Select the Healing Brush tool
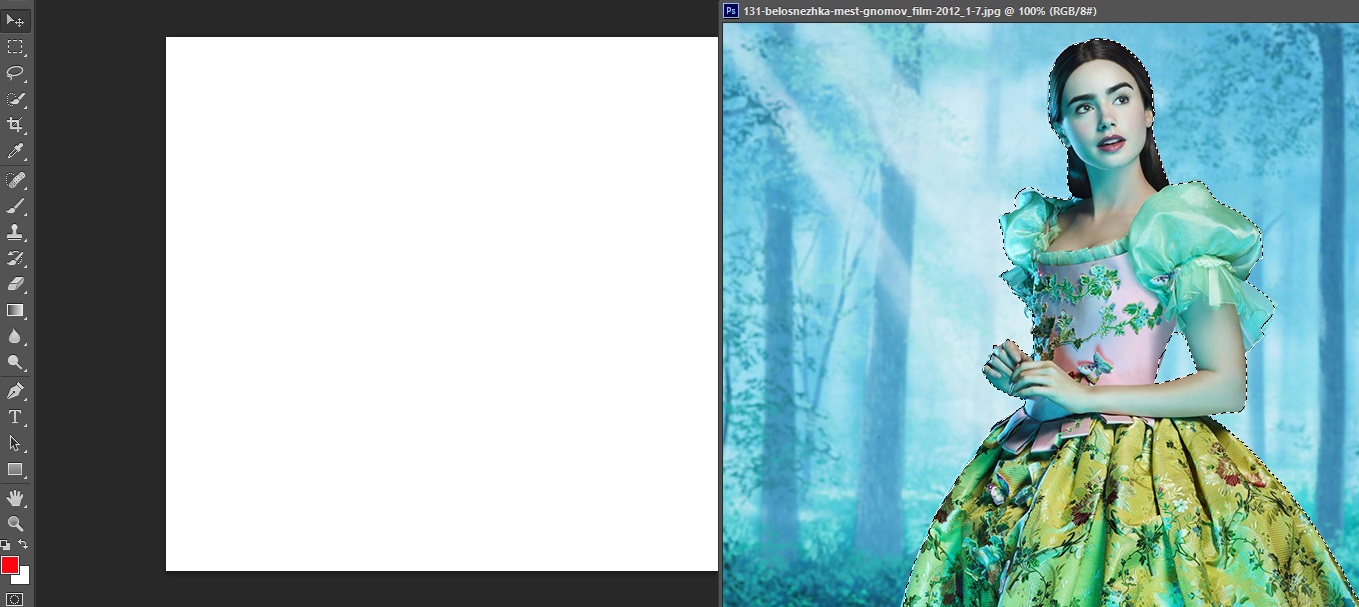 tap(15, 180)
